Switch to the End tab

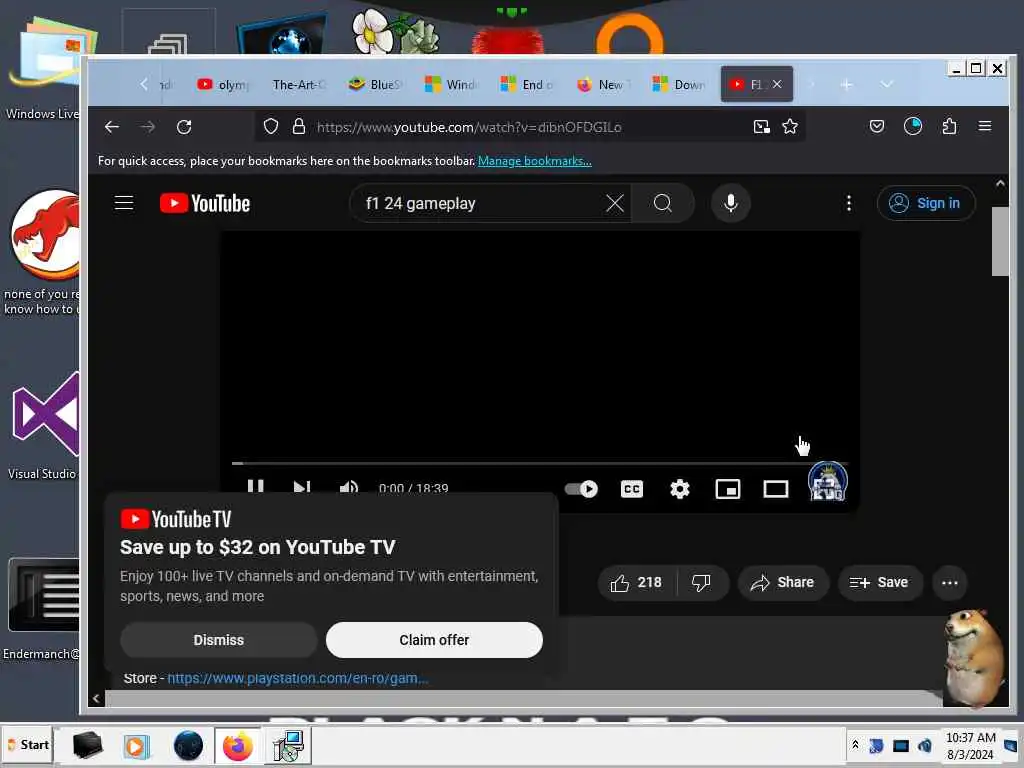526,84
